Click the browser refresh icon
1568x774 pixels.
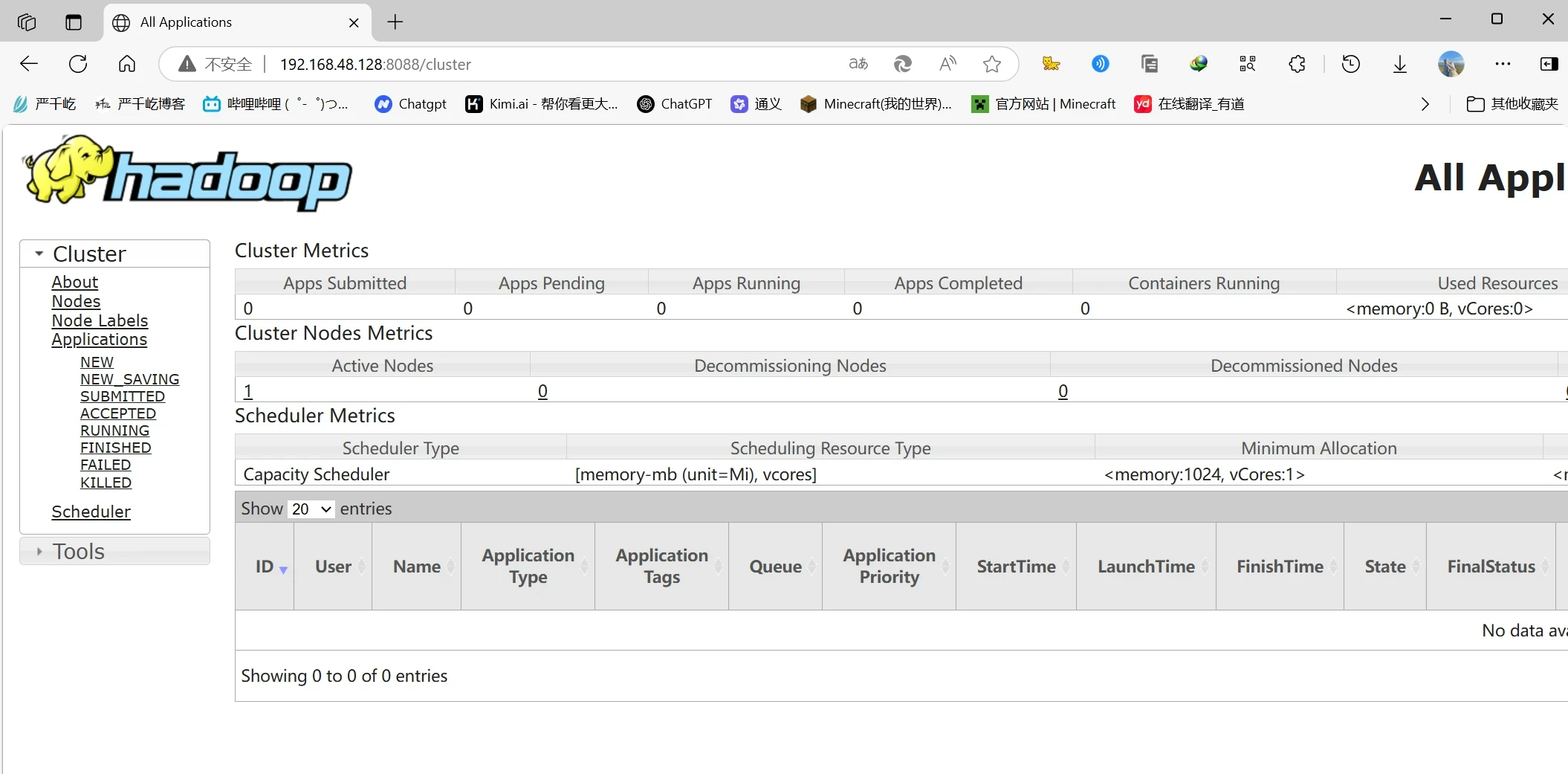pos(78,64)
